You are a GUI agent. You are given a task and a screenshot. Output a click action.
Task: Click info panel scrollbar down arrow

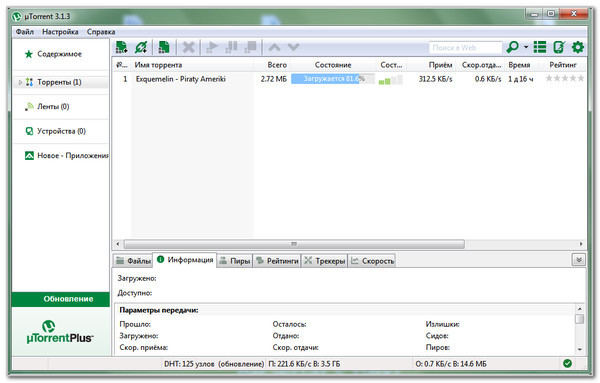(x=580, y=349)
